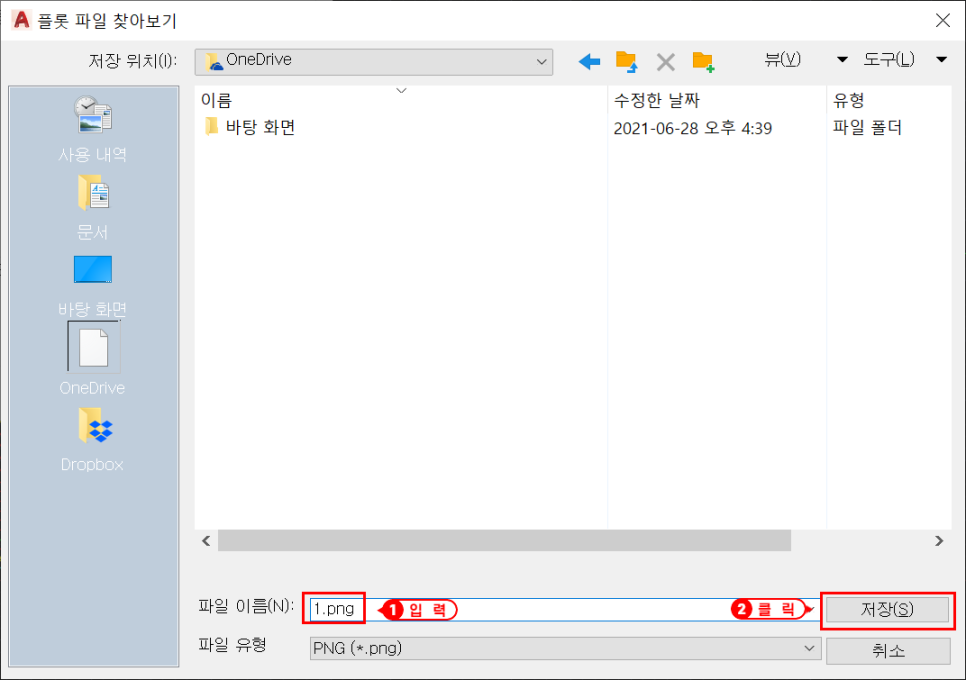Viewport: 966px width, 680px height.
Task: Open the 도구(L) menu
Action: tap(889, 60)
